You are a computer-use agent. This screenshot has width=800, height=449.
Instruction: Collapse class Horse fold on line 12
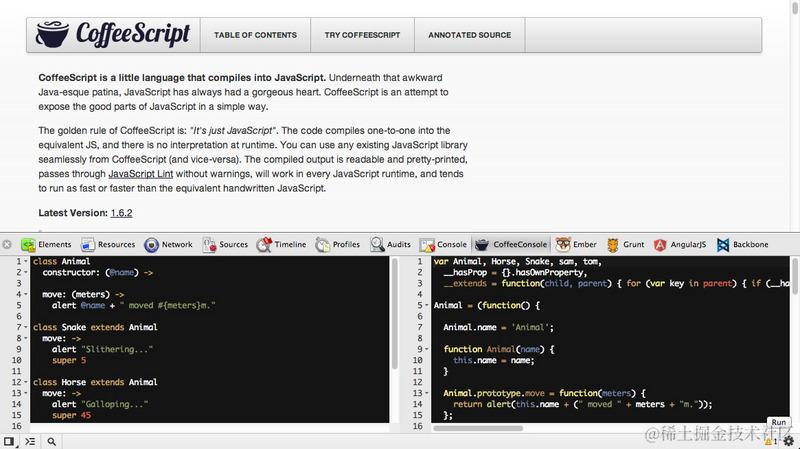pos(26,382)
